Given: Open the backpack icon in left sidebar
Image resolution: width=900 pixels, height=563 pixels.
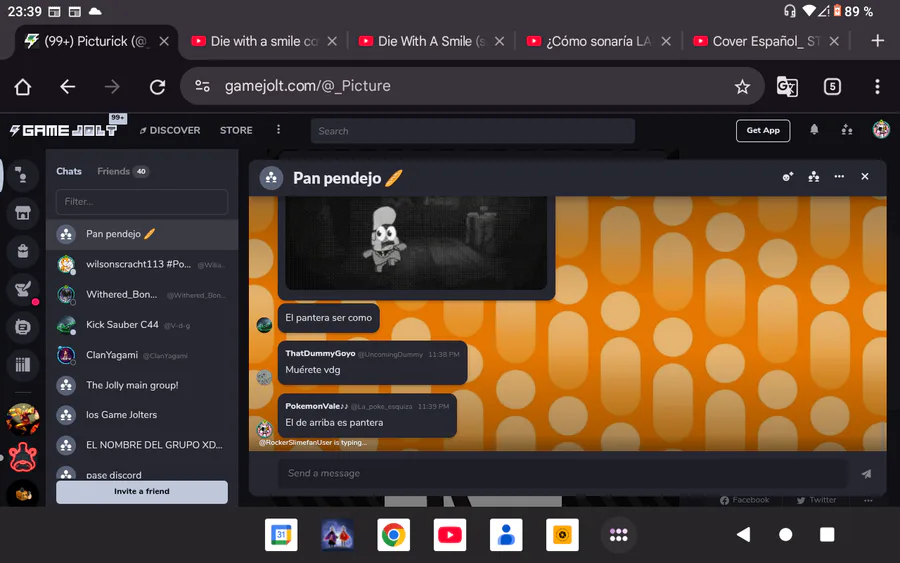Looking at the screenshot, I should (x=23, y=251).
